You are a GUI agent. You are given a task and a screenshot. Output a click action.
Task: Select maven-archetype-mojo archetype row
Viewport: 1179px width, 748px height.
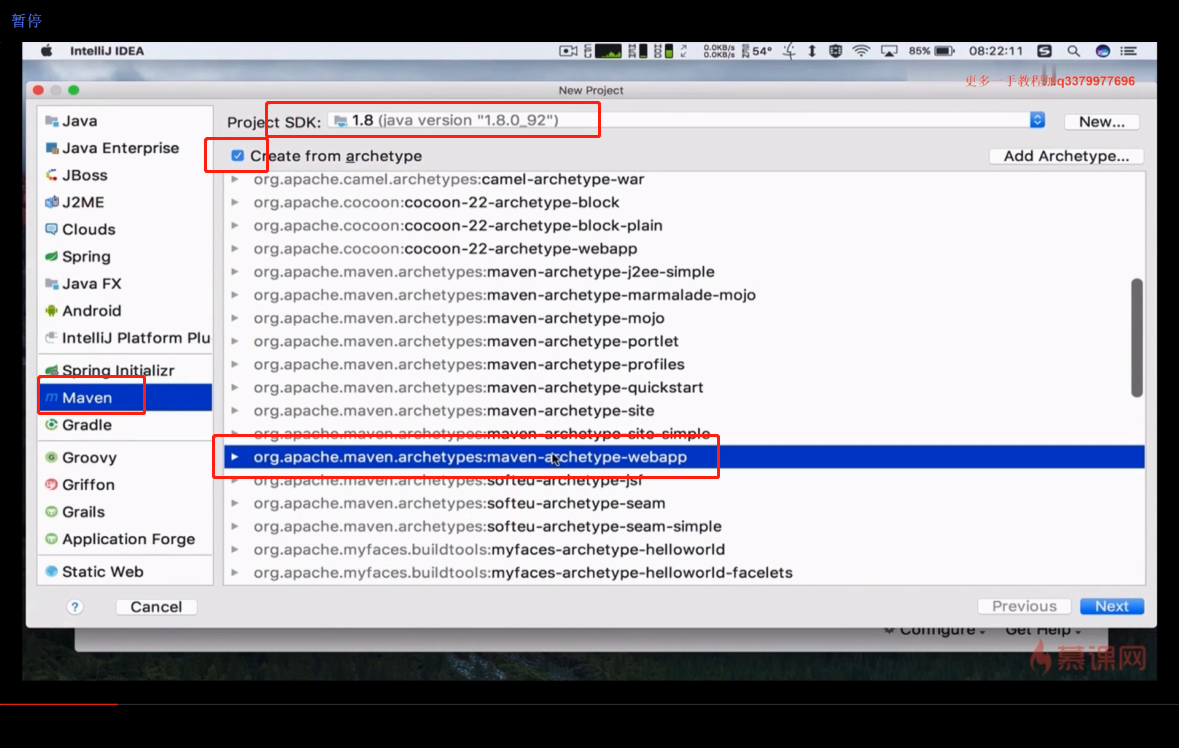point(684,318)
